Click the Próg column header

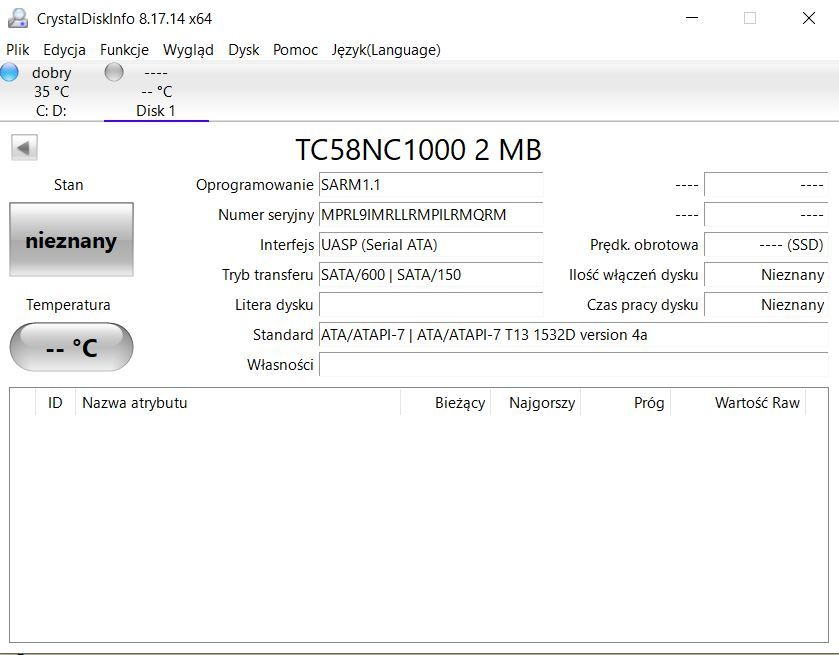click(626, 402)
